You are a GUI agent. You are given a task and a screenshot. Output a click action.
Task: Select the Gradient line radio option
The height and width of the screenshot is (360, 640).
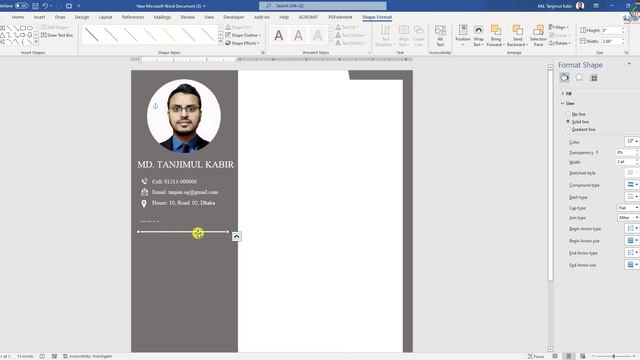point(568,129)
